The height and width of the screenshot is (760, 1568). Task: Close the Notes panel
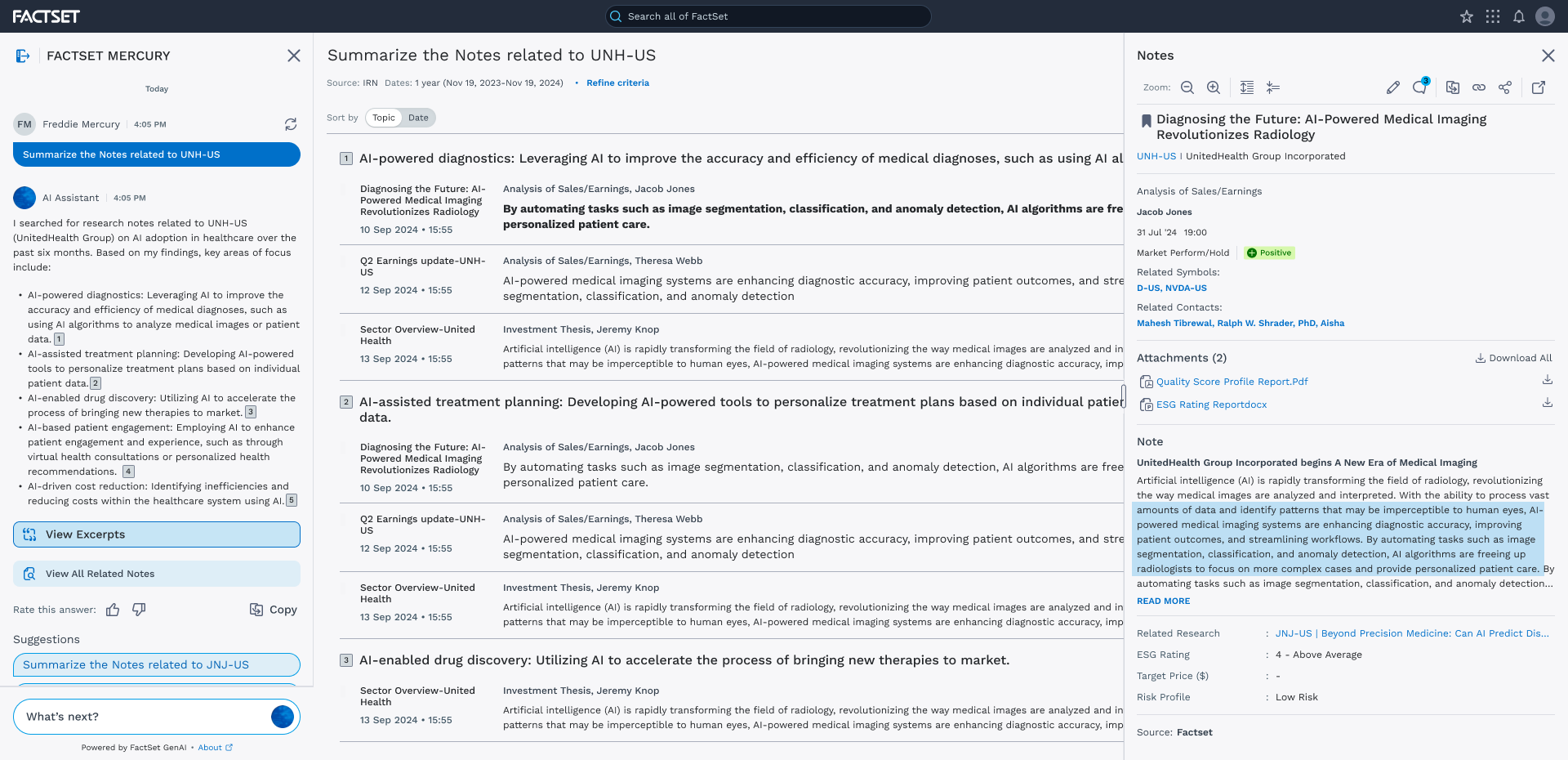(1548, 56)
